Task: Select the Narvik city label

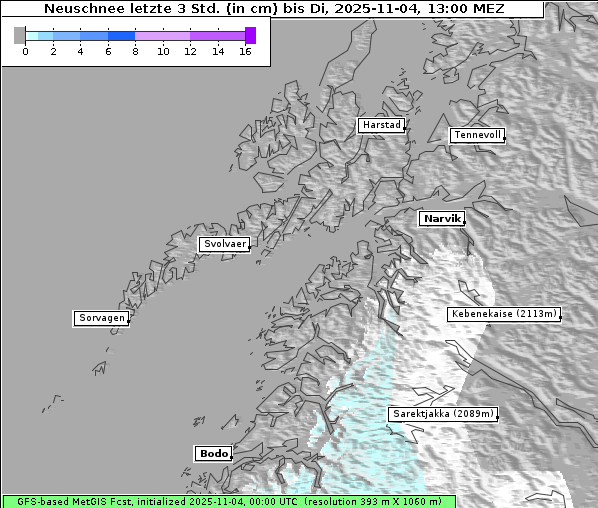Action: [442, 219]
